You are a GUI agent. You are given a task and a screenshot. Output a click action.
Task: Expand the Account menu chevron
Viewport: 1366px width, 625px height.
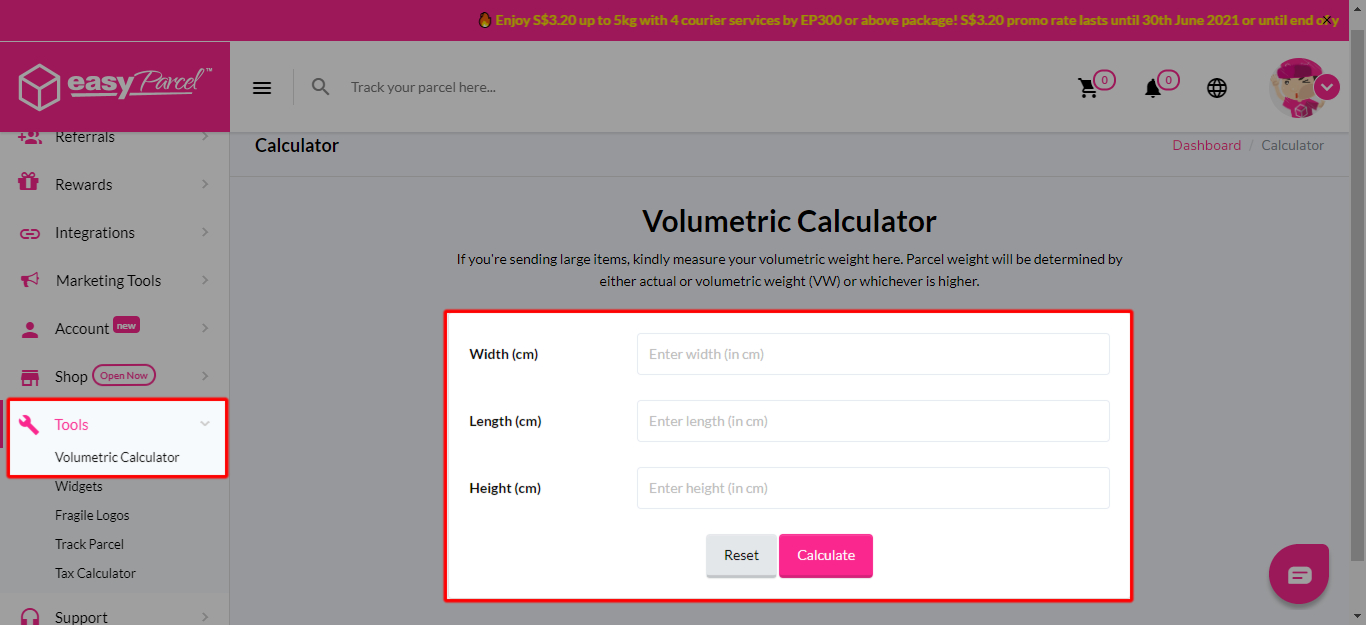(207, 328)
